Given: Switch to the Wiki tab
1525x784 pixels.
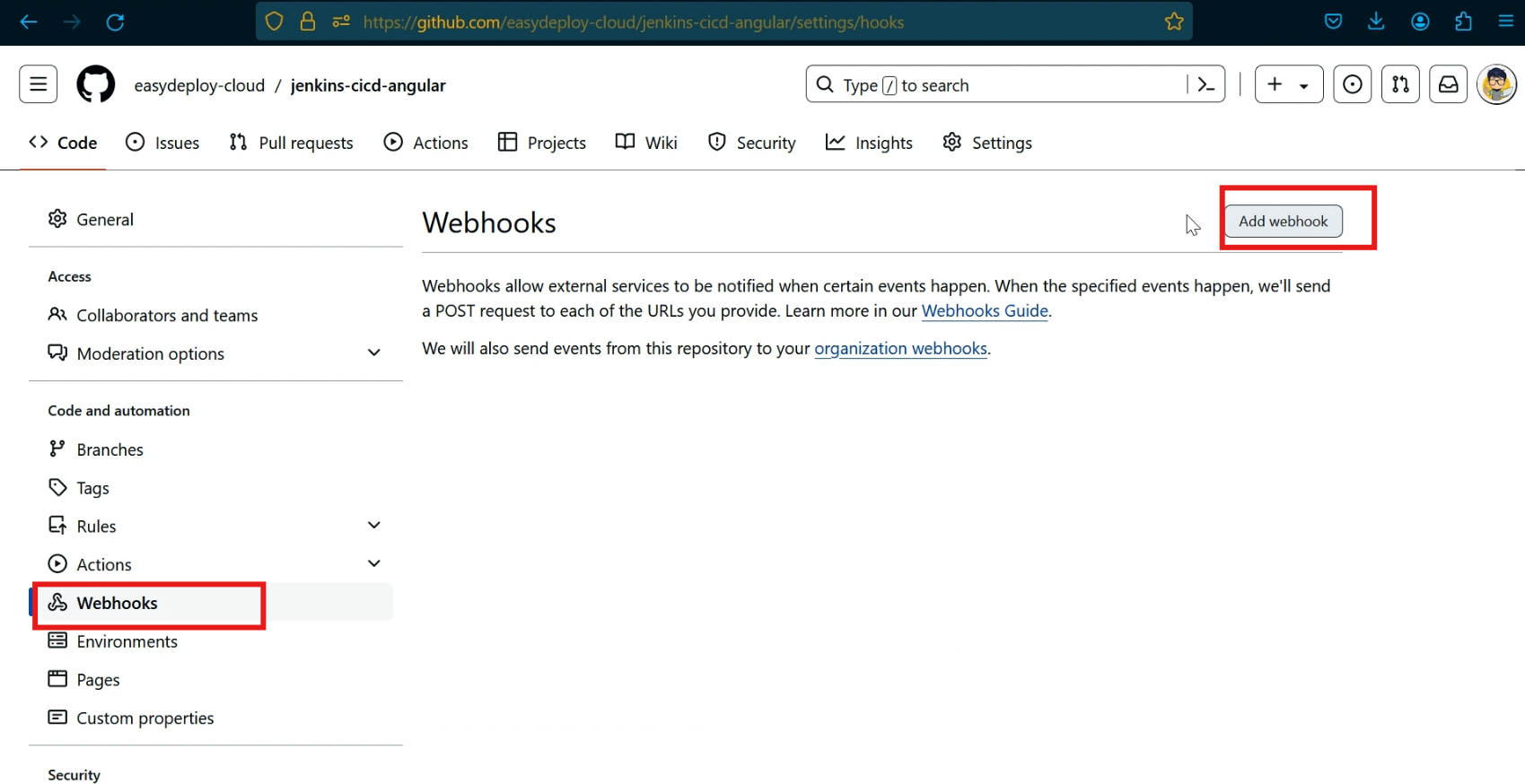Looking at the screenshot, I should [x=646, y=143].
